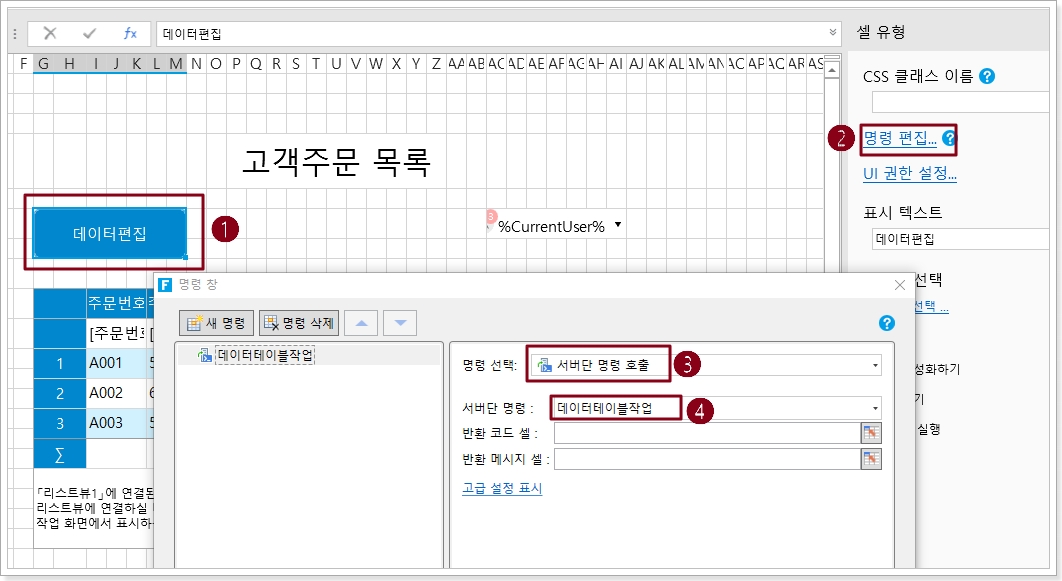Open the blue help icon in 명령 창
The image size is (1062, 581).
click(885, 323)
